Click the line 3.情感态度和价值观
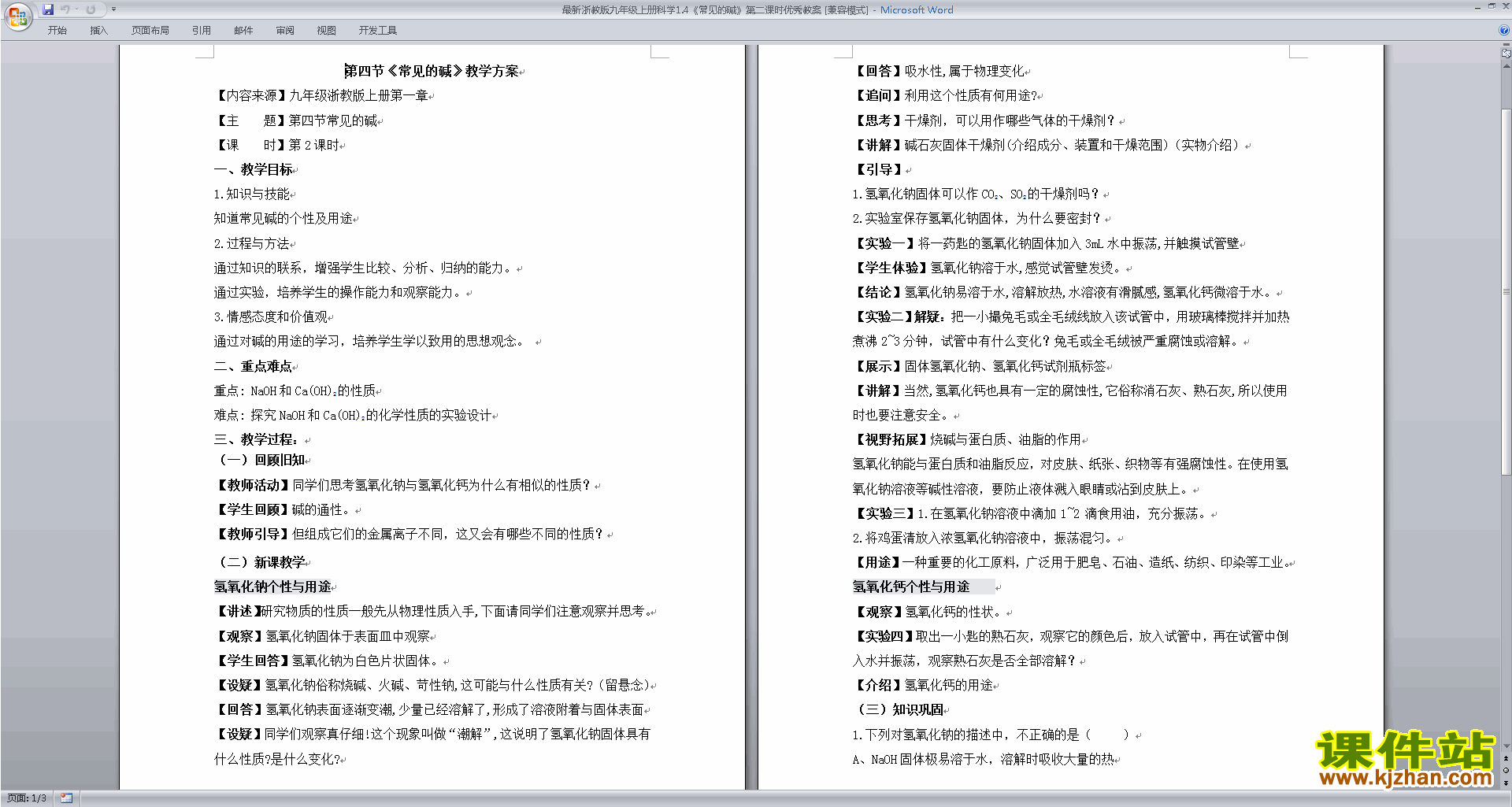 [x=271, y=317]
